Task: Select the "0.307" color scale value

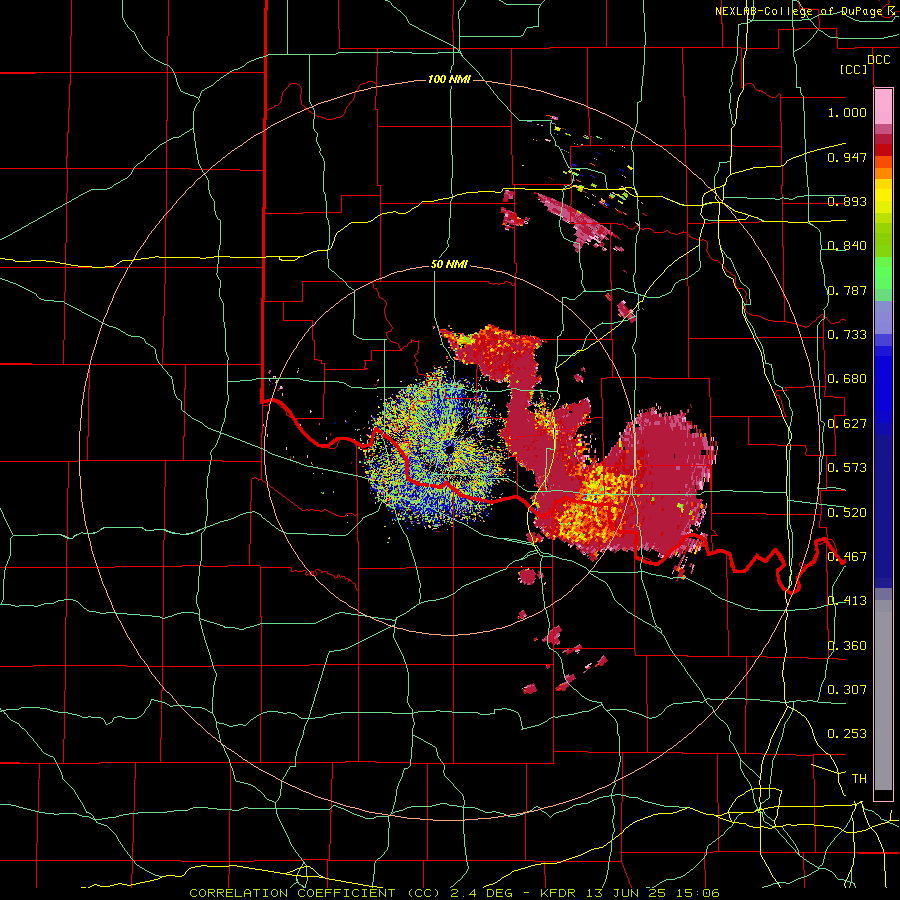Action: tap(847, 689)
